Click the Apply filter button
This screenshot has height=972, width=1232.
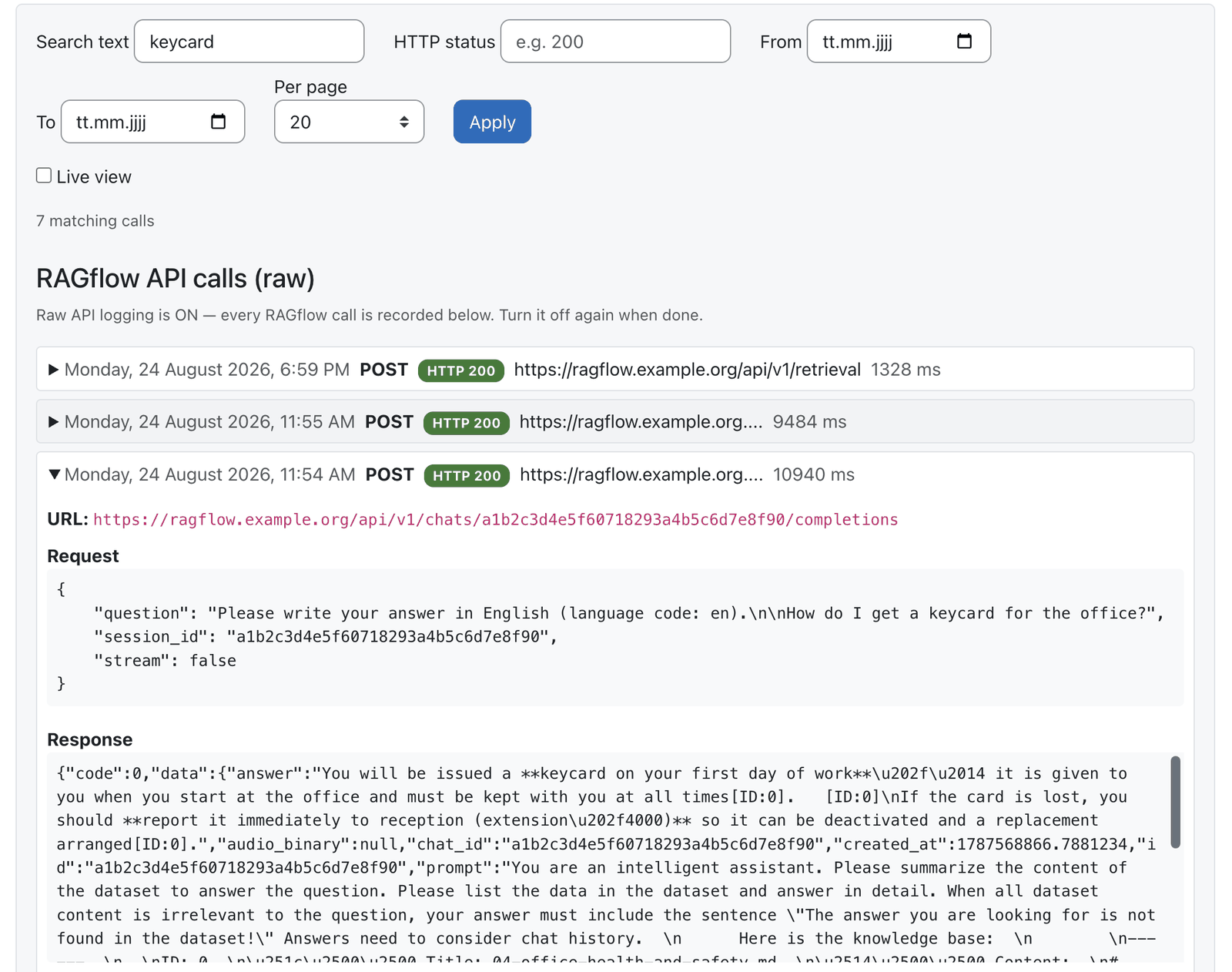point(492,122)
